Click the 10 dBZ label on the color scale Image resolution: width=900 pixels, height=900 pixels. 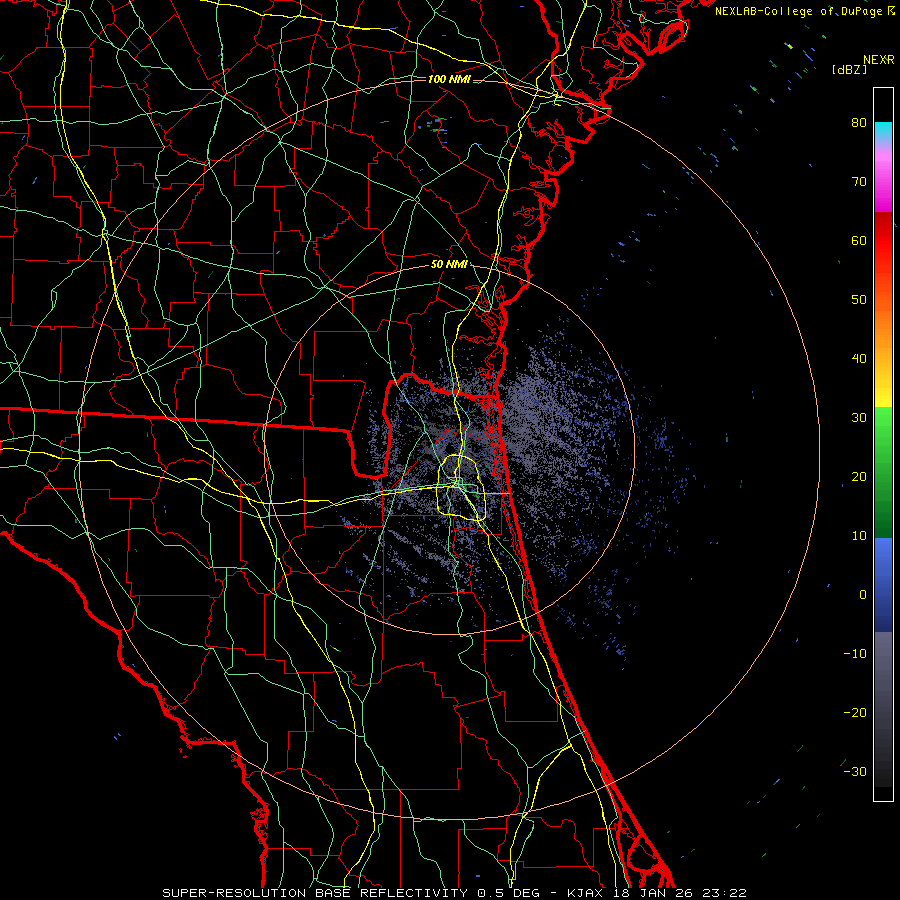859,536
